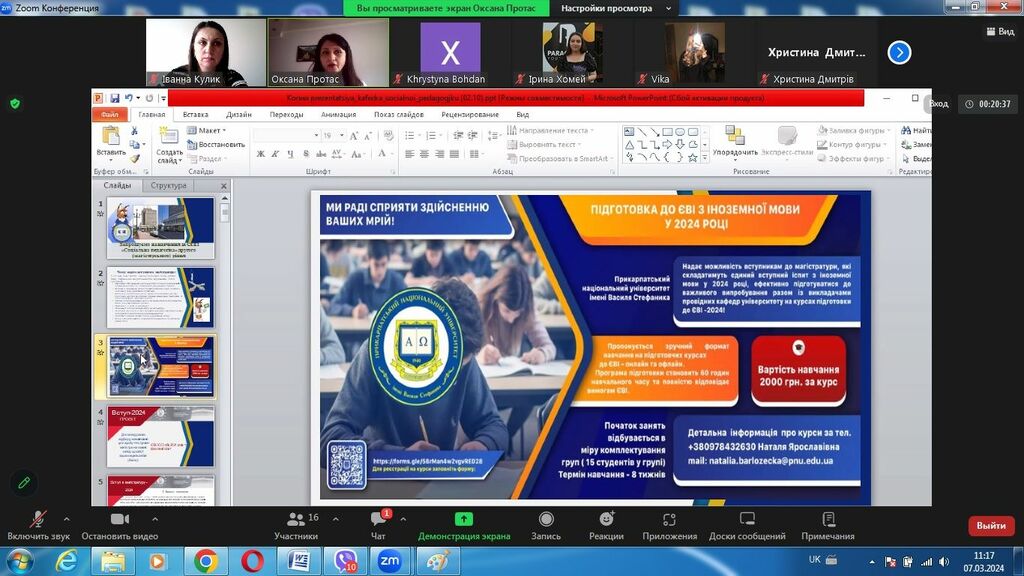
Task: Expand audio options arrow beside microphone
Action: pyautogui.click(x=67, y=519)
